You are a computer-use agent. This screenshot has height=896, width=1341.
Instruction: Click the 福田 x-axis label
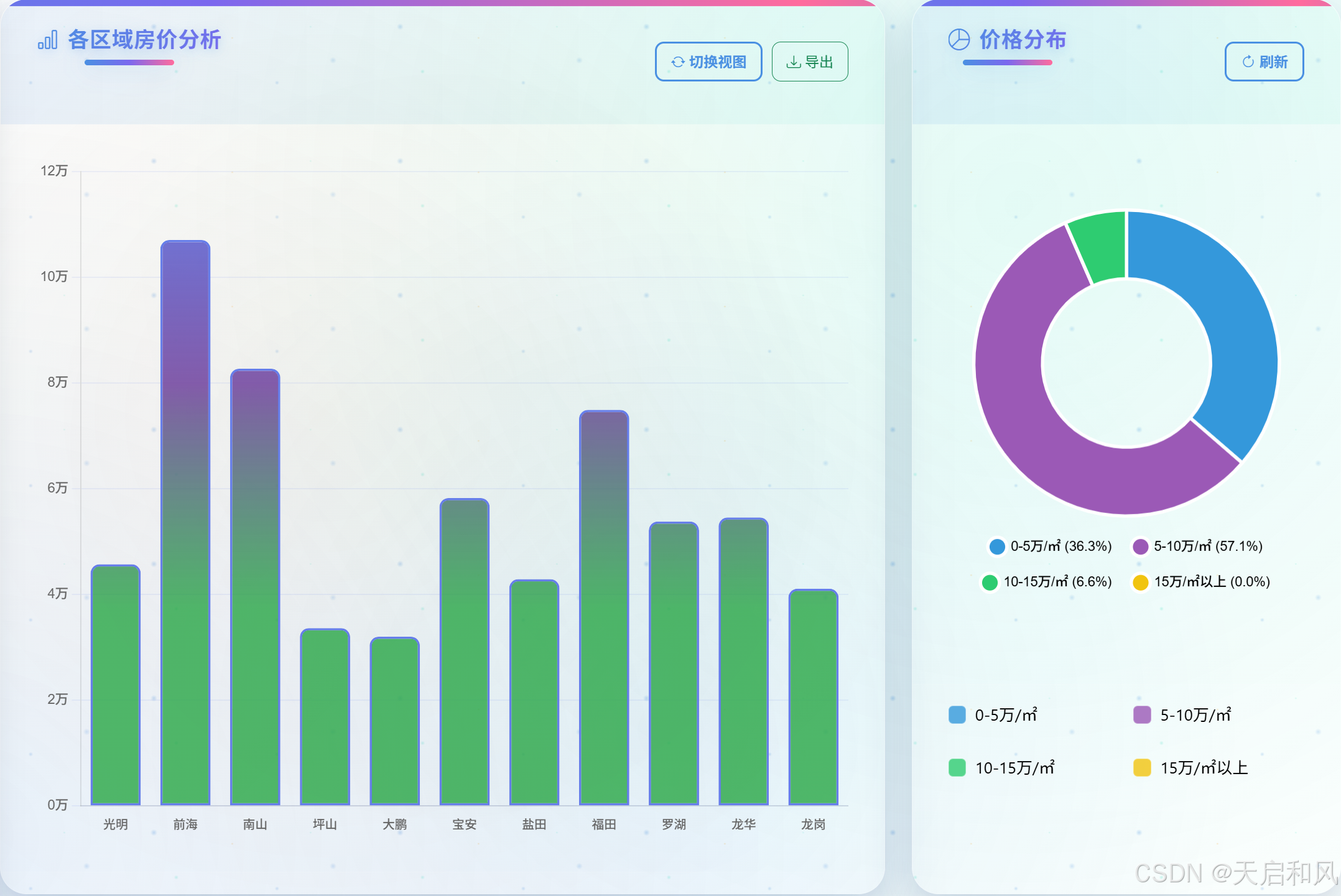click(604, 824)
